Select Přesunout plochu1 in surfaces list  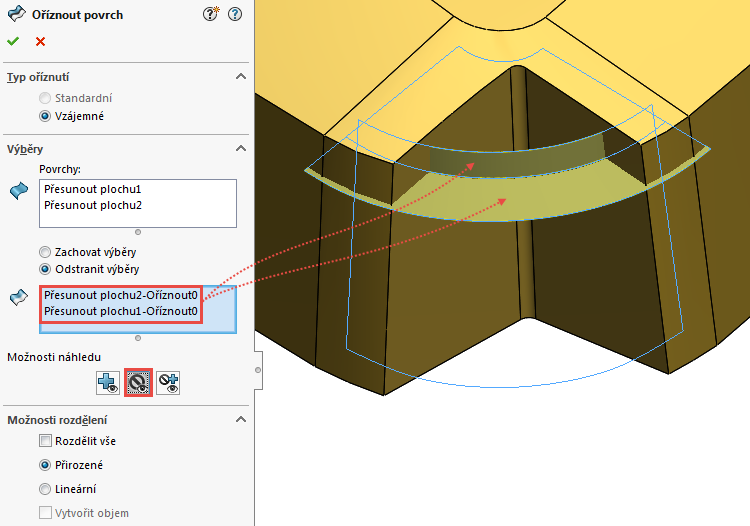pyautogui.click(x=93, y=189)
